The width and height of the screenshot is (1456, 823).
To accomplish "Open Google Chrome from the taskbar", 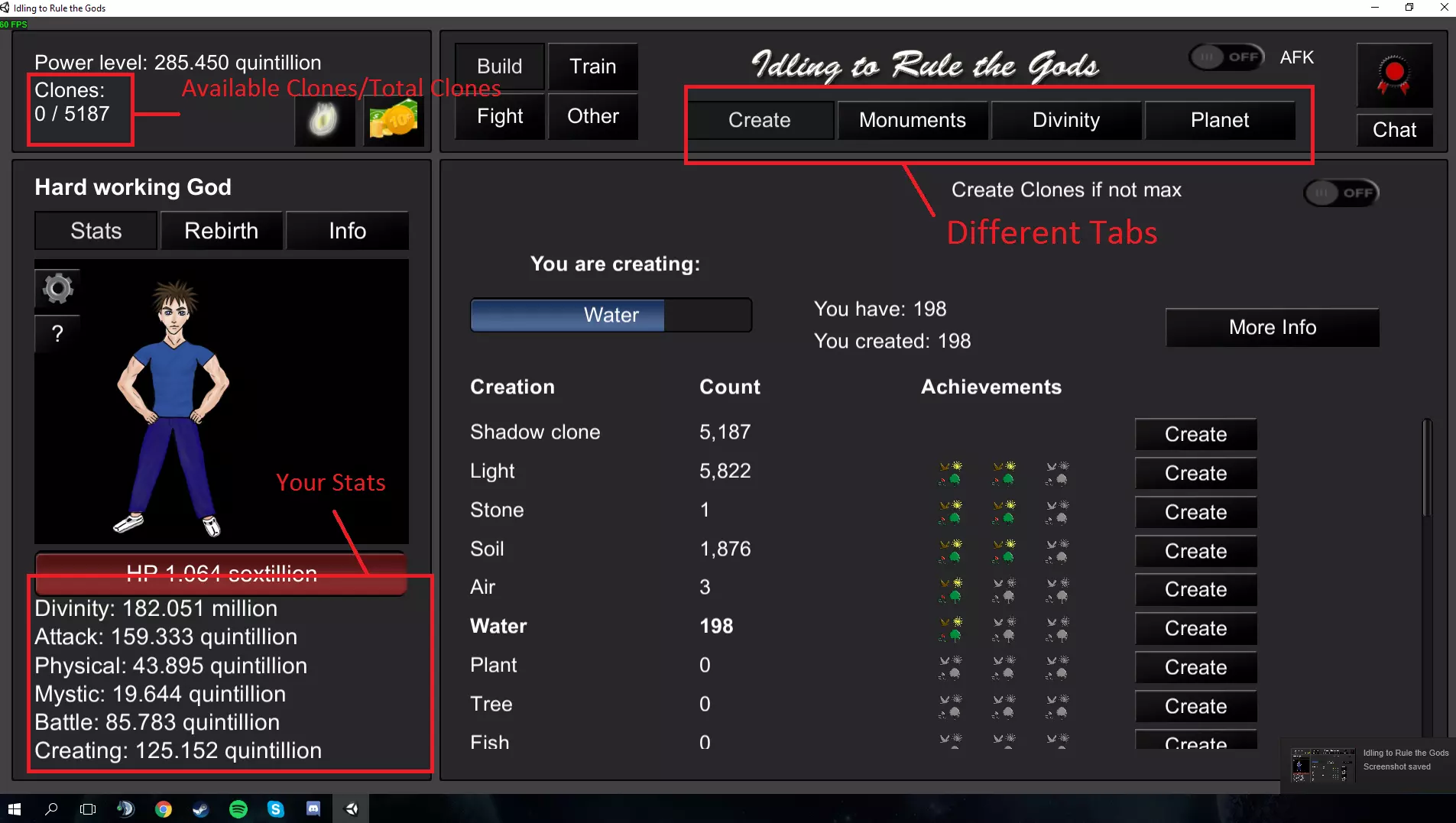I will click(x=164, y=809).
